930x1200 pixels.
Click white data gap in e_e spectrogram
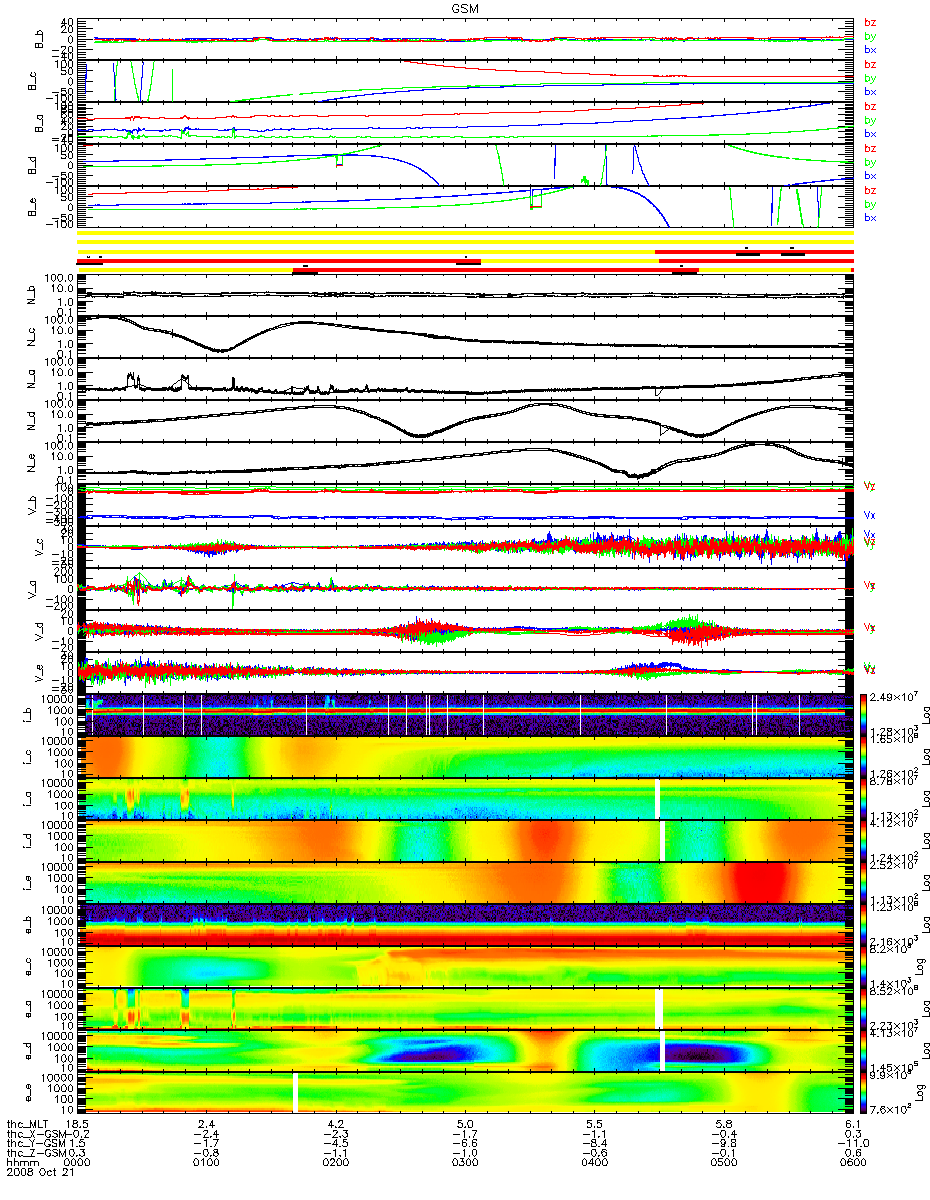pos(295,1092)
